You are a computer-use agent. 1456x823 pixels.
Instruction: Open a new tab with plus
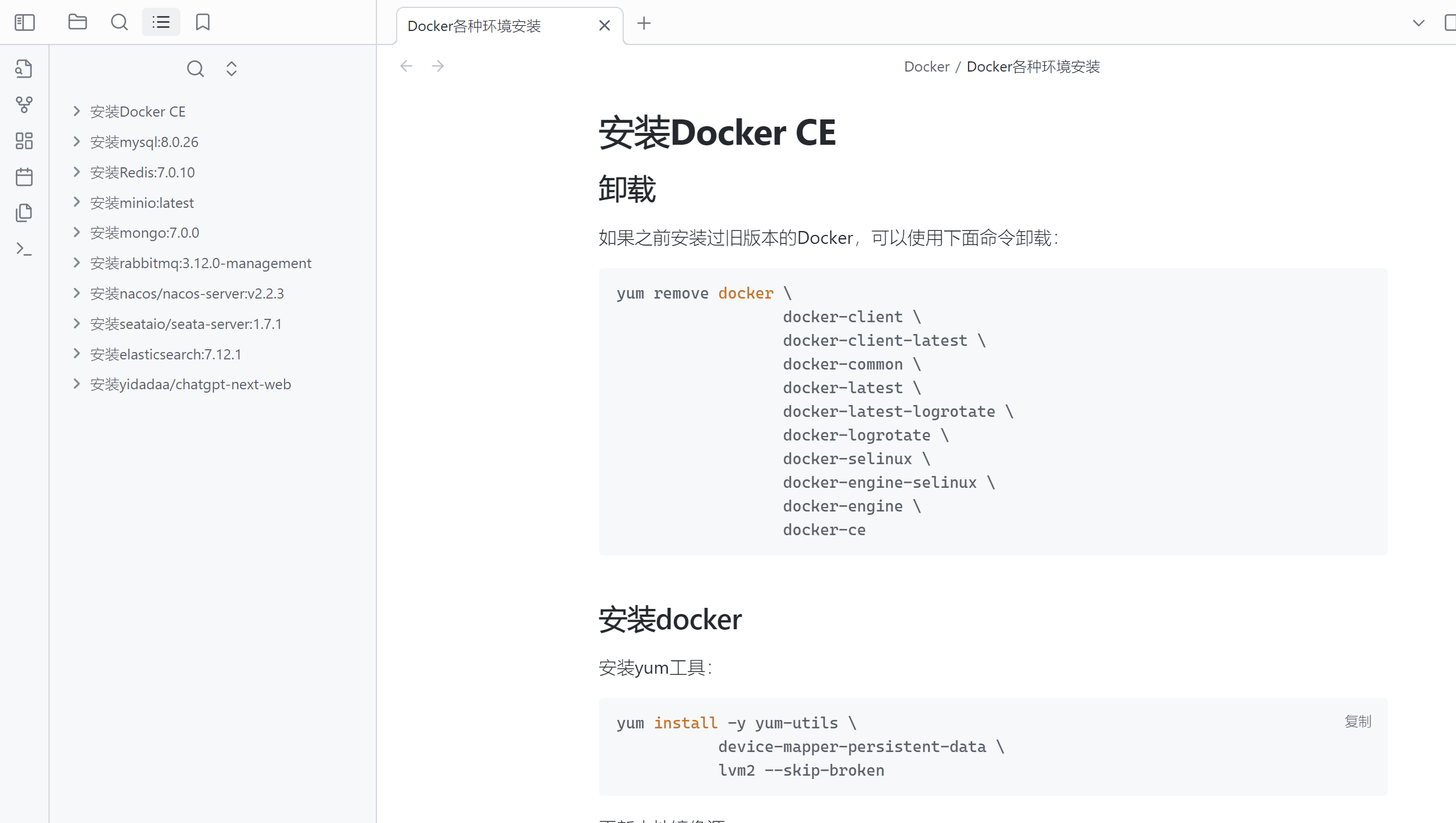click(644, 23)
